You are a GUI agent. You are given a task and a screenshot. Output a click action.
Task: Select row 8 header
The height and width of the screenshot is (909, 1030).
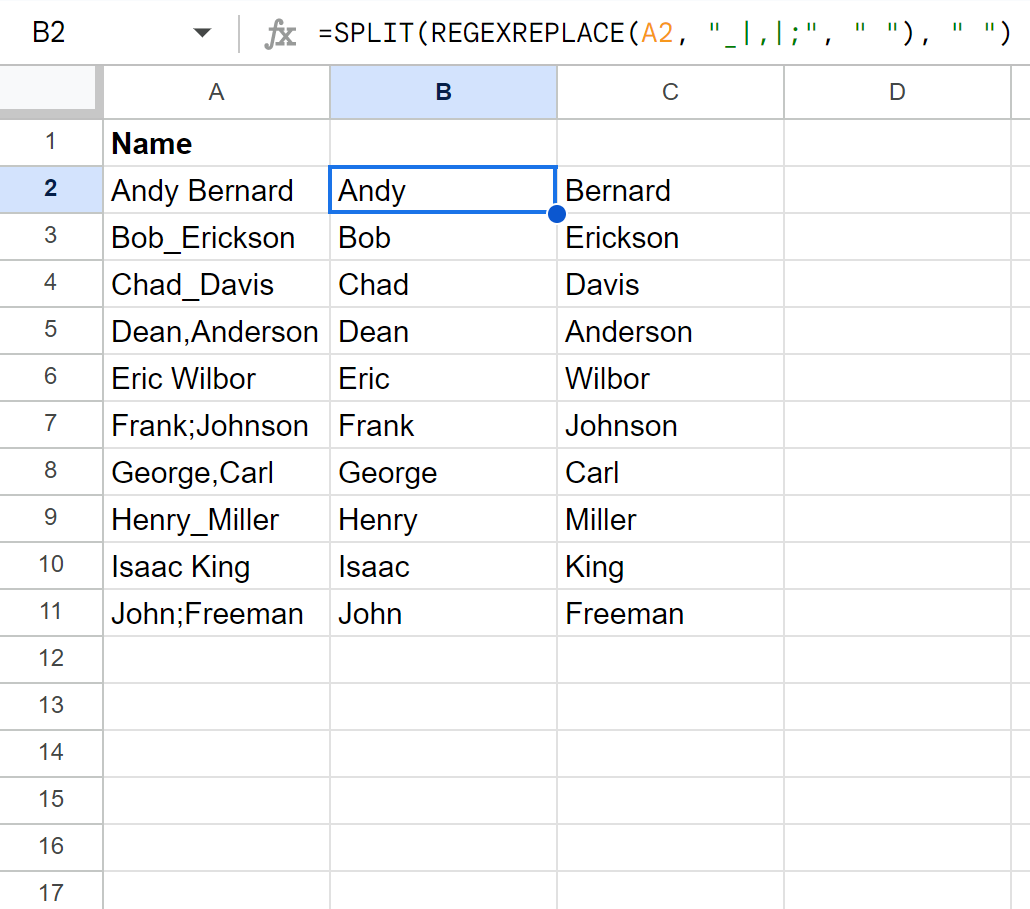[51, 472]
